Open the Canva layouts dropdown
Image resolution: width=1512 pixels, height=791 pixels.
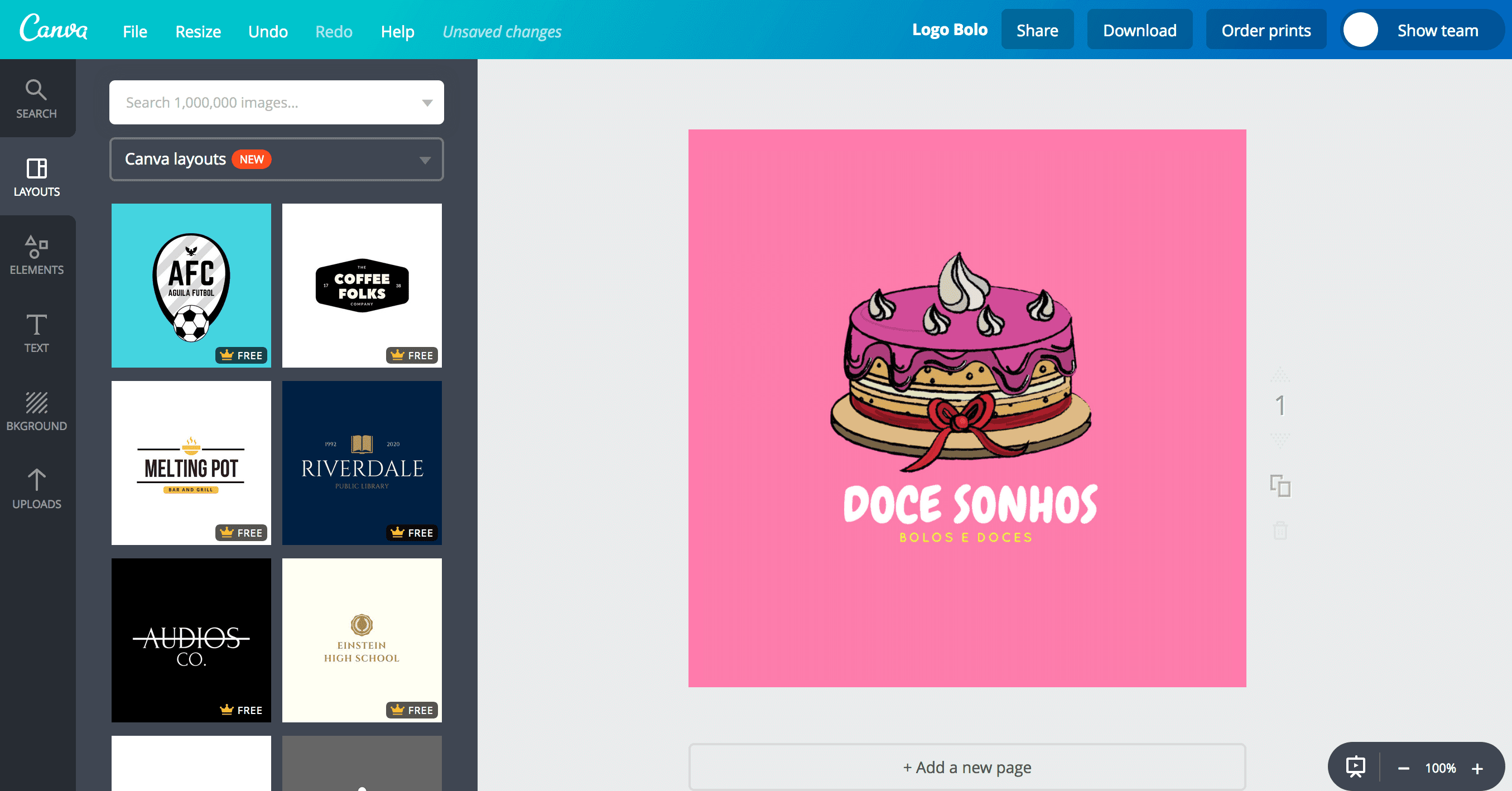pyautogui.click(x=277, y=159)
